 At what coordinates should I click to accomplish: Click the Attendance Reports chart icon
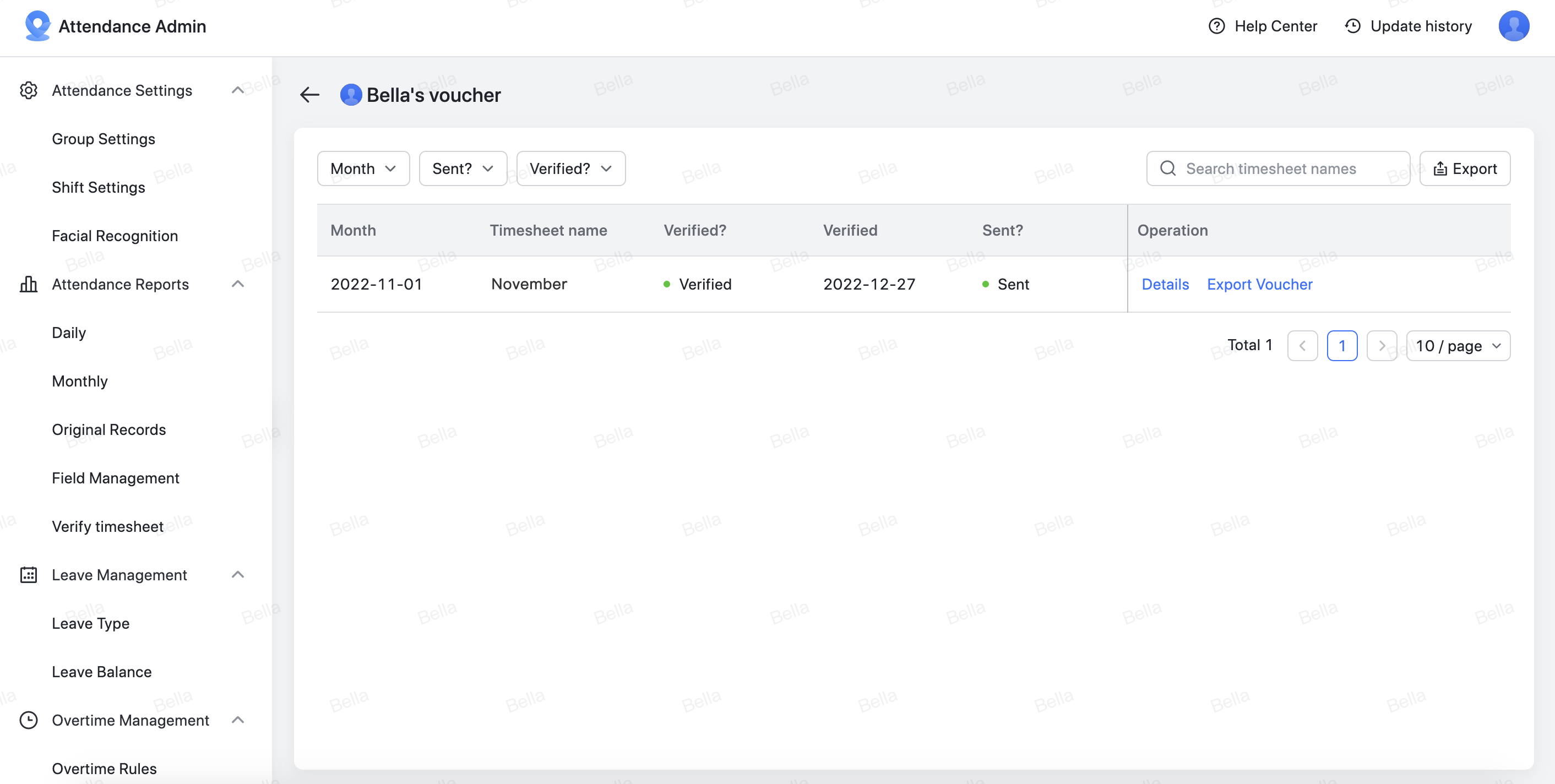(x=29, y=284)
